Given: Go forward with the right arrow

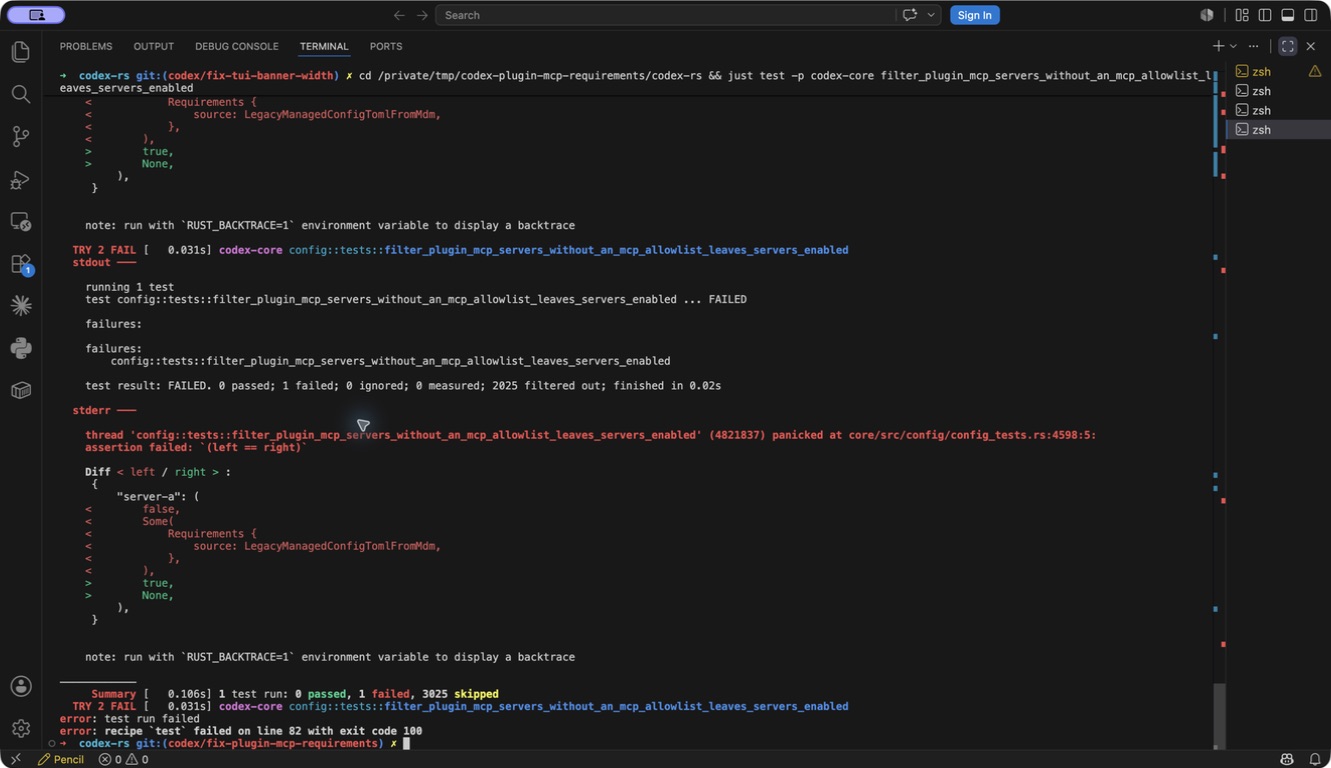Looking at the screenshot, I should [422, 15].
